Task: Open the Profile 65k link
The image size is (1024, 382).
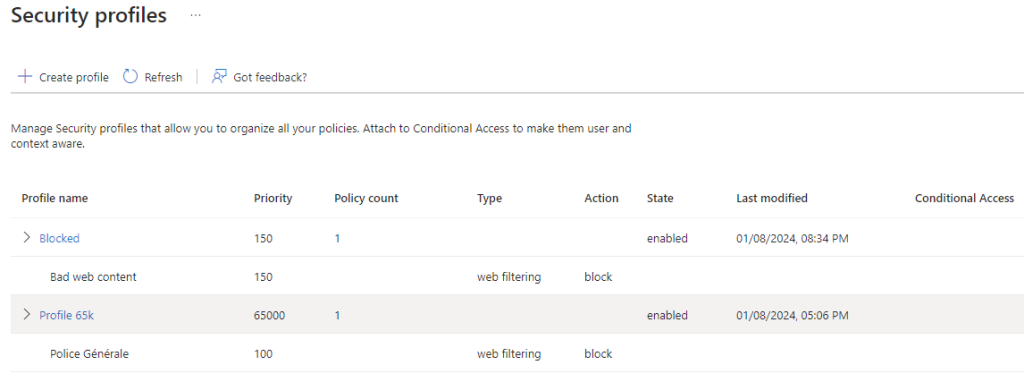Action: 67,315
